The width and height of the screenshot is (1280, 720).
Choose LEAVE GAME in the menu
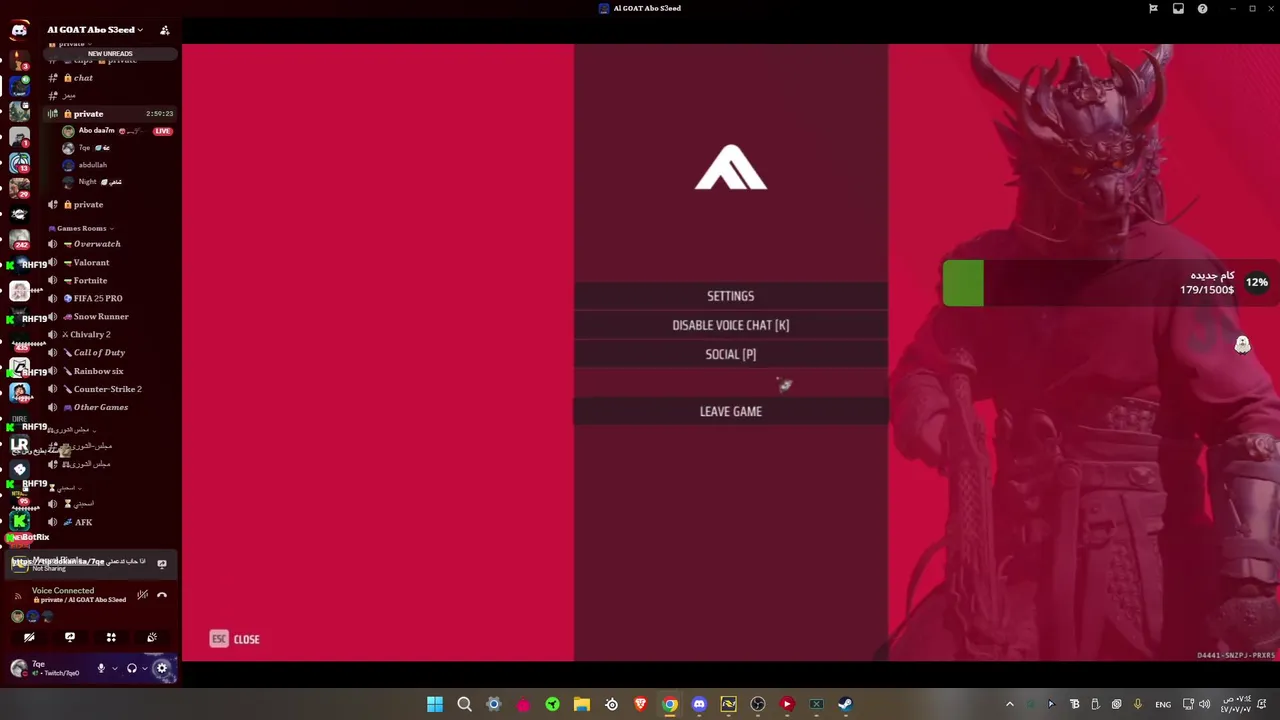(731, 411)
